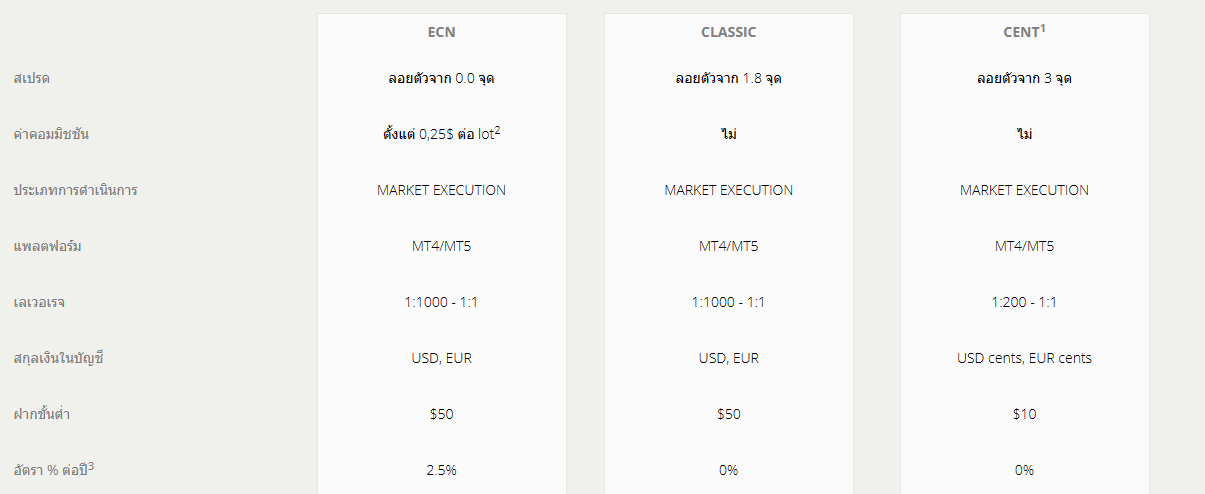Click the $10 minimum deposit value
The image size is (1205, 494).
[1024, 414]
